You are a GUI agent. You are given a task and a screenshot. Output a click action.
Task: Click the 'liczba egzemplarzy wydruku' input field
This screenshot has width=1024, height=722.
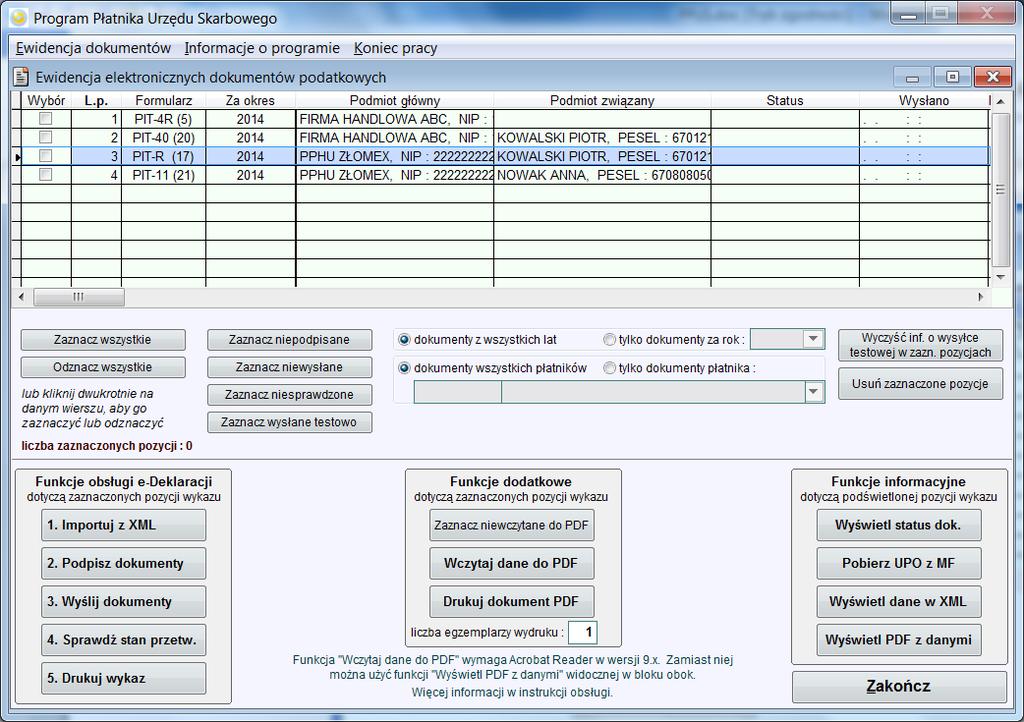583,632
